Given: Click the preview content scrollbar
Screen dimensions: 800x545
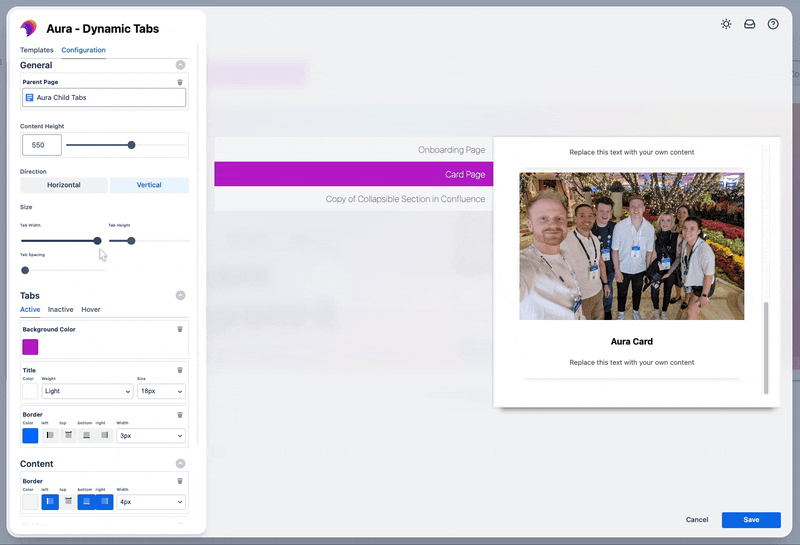Looking at the screenshot, I should tap(766, 348).
